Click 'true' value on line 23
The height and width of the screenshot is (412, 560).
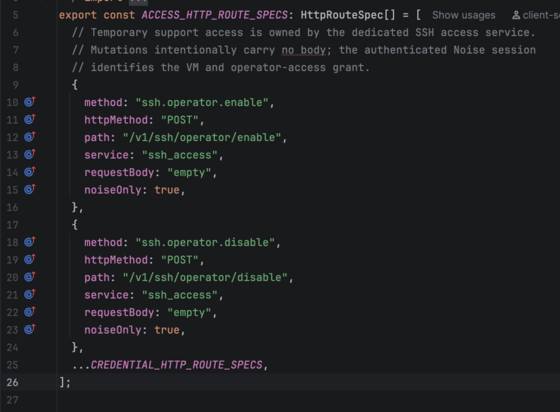click(x=167, y=330)
